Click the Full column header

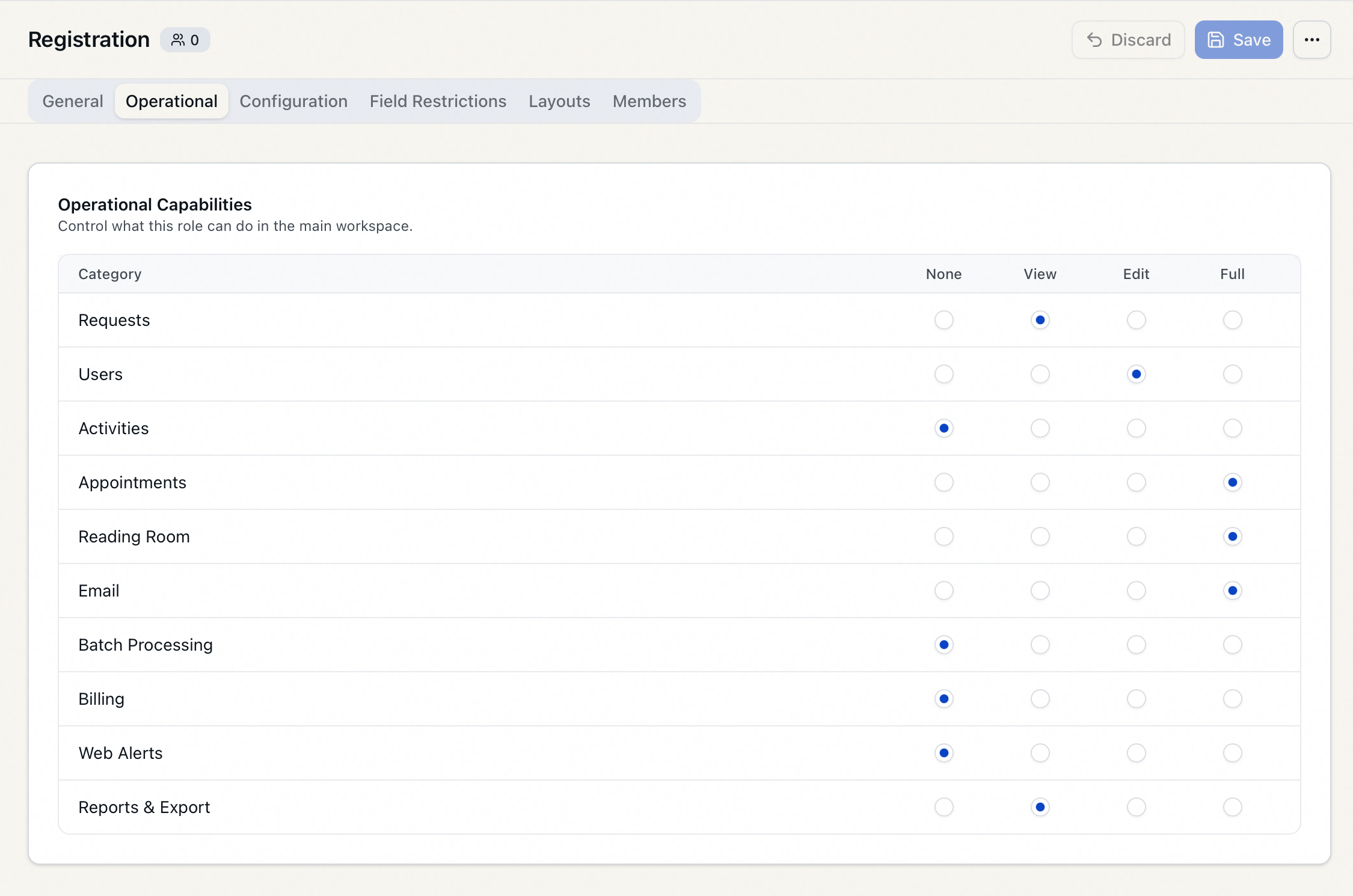point(1233,274)
